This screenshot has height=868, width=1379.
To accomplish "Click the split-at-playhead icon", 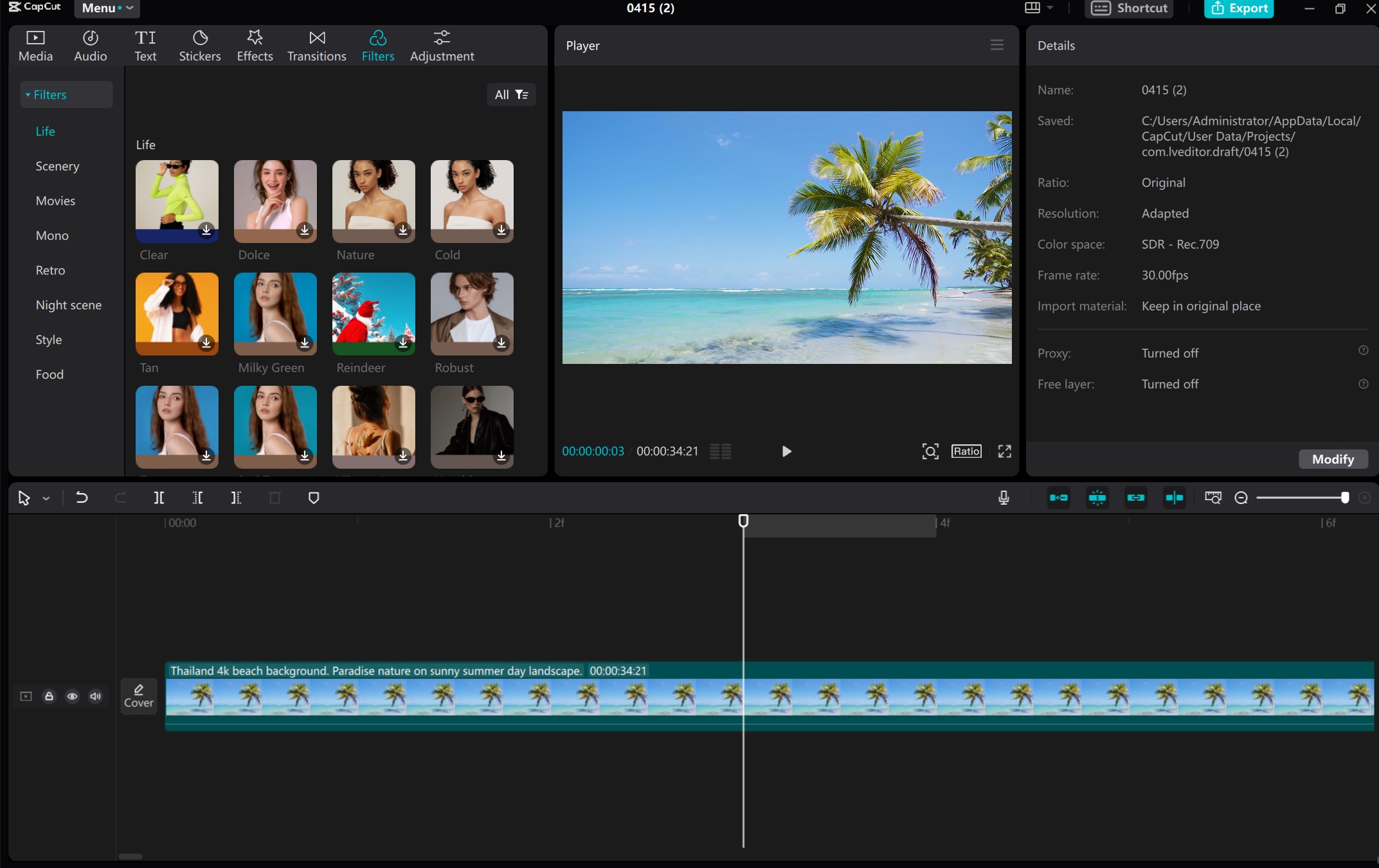I will (x=158, y=498).
